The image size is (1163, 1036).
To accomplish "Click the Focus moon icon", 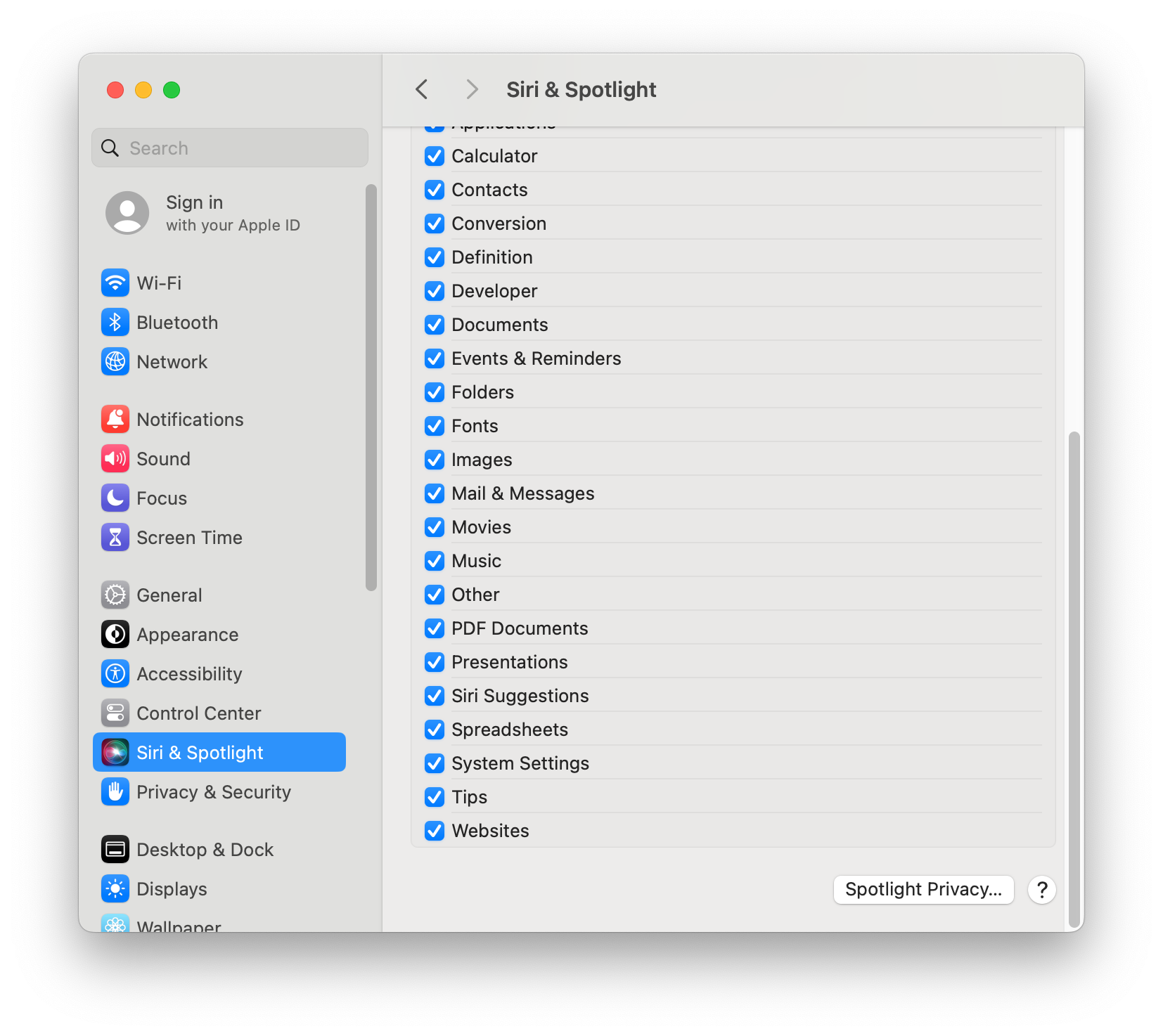I will pyautogui.click(x=115, y=498).
